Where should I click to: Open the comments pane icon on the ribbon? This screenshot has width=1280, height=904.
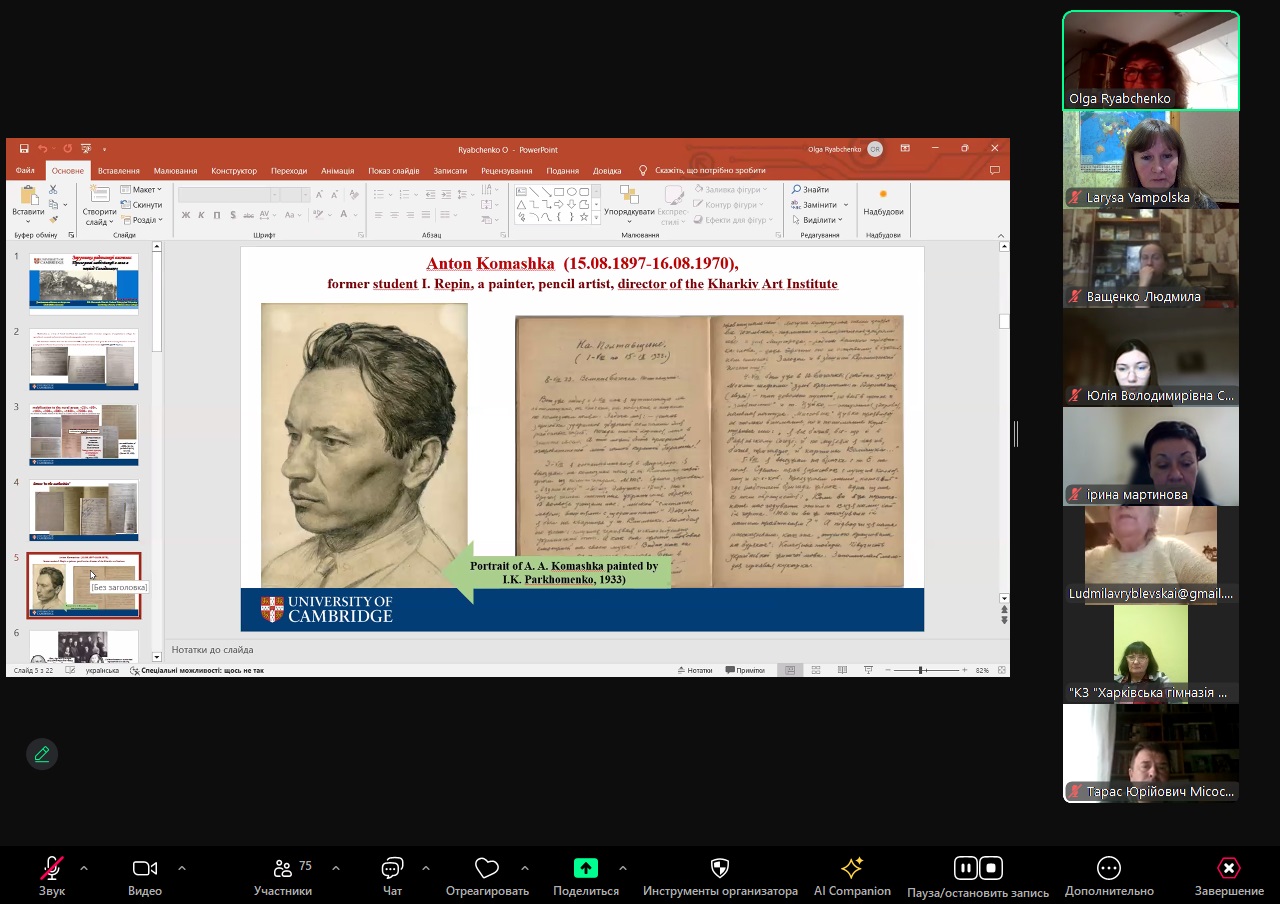tap(994, 170)
